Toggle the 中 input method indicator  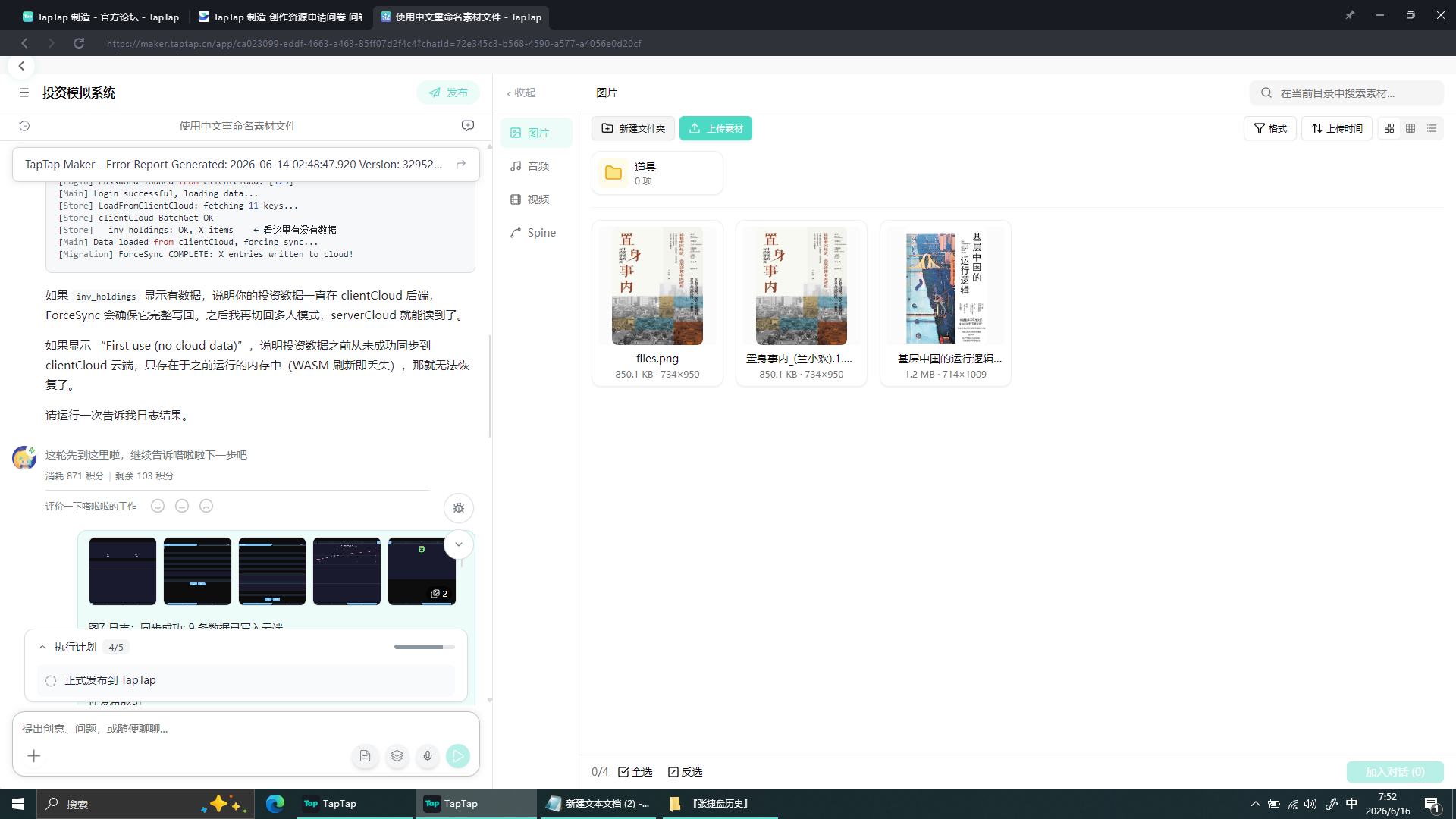(1351, 804)
